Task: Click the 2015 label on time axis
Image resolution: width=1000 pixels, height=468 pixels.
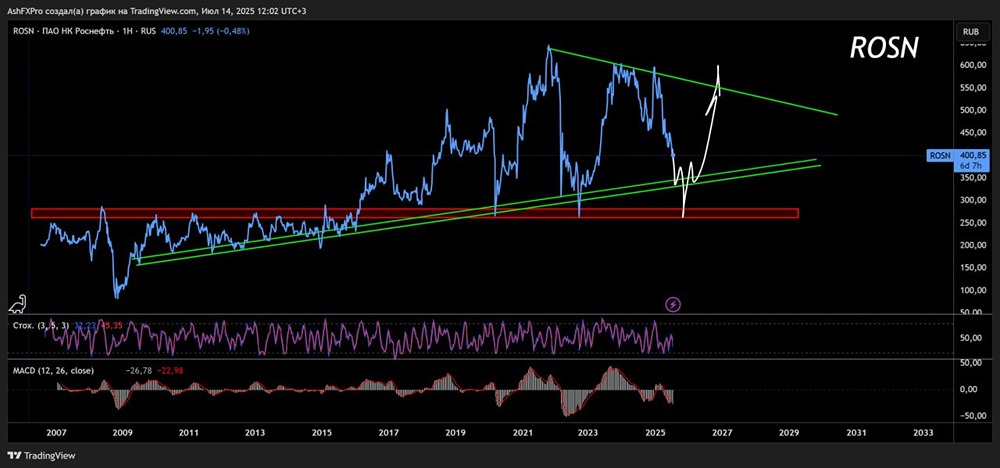Action: click(x=321, y=433)
